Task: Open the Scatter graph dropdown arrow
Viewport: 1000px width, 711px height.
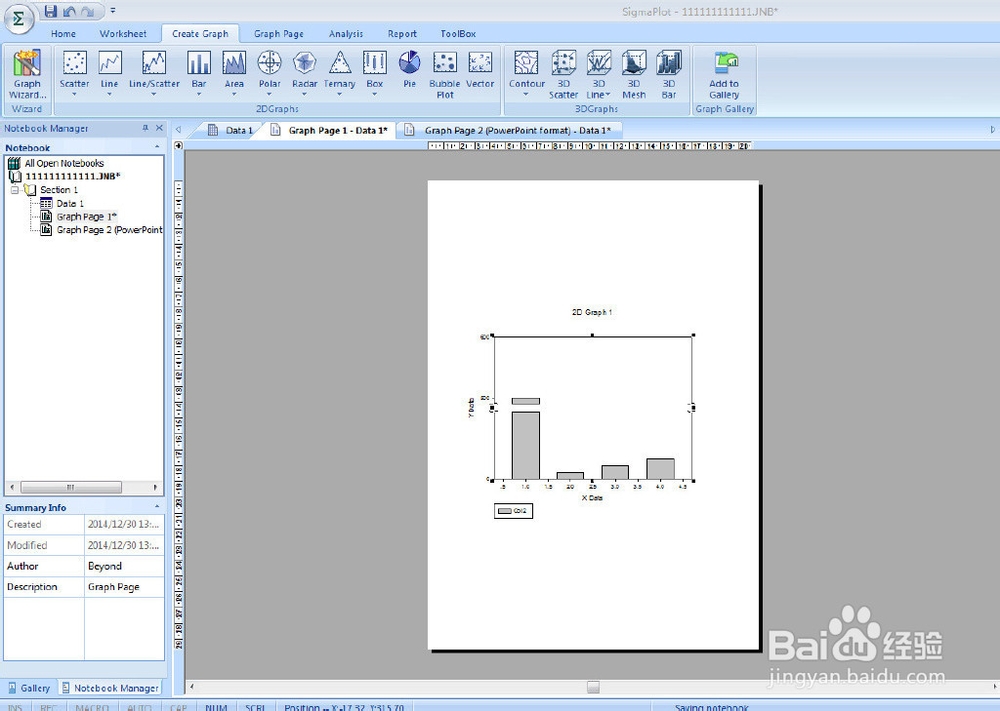Action: click(x=75, y=94)
